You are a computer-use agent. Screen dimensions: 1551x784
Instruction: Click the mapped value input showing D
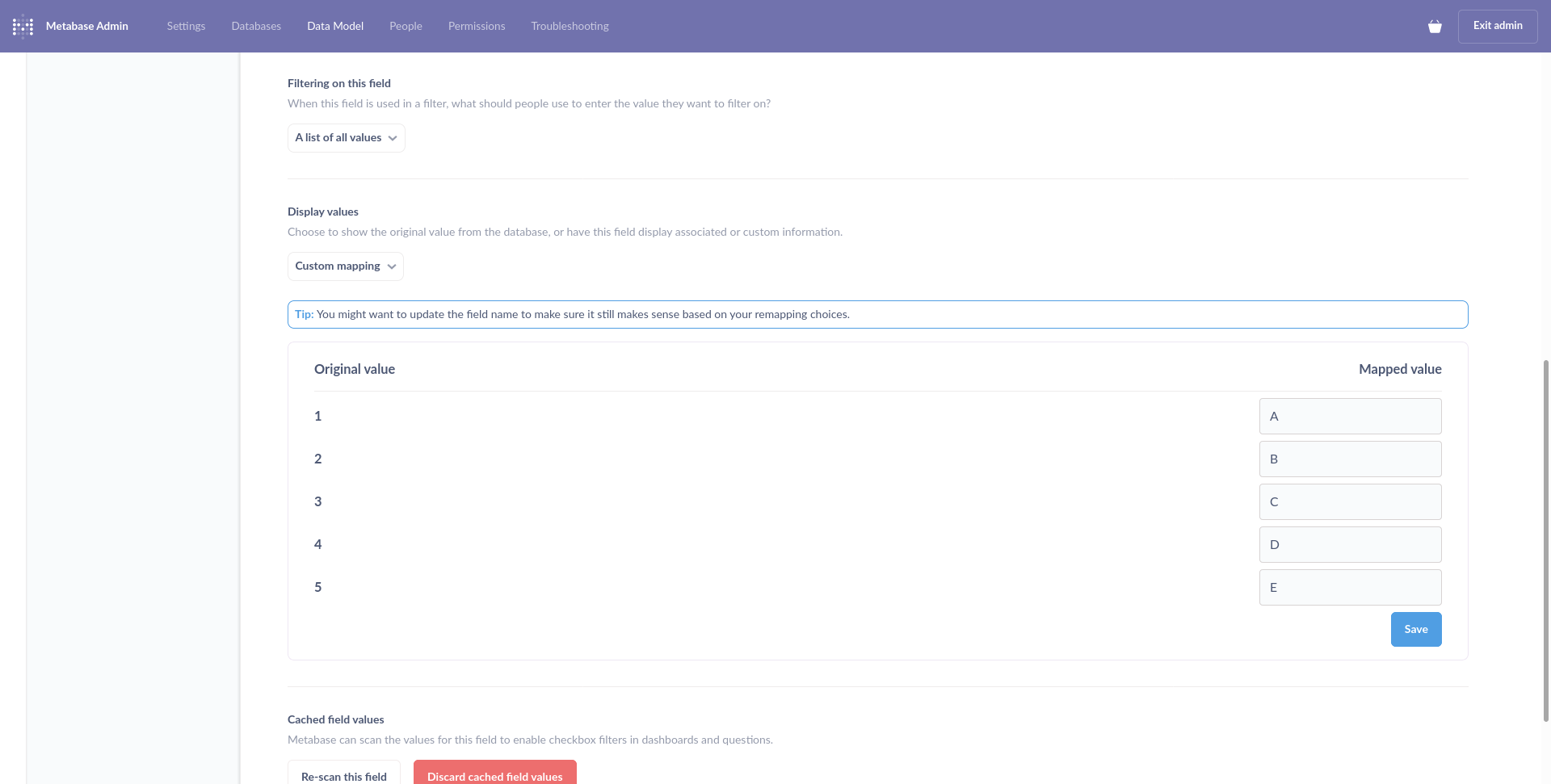point(1349,544)
